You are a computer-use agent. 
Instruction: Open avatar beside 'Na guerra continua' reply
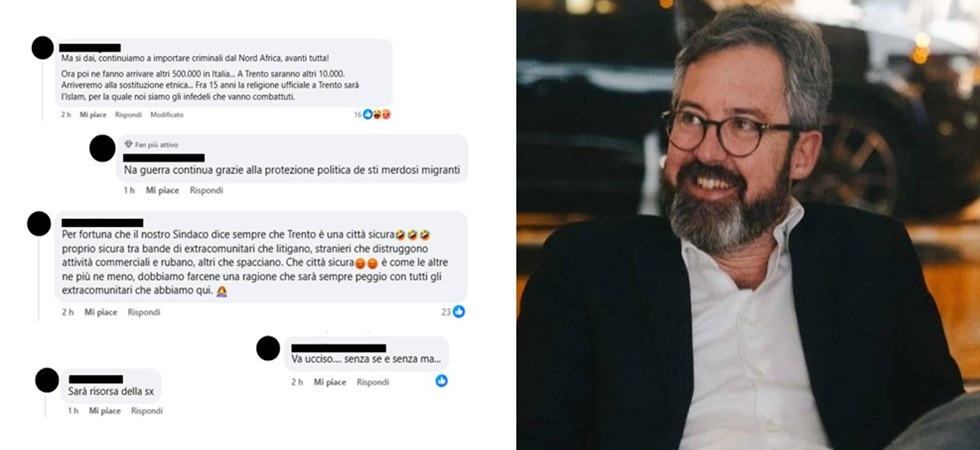point(102,149)
